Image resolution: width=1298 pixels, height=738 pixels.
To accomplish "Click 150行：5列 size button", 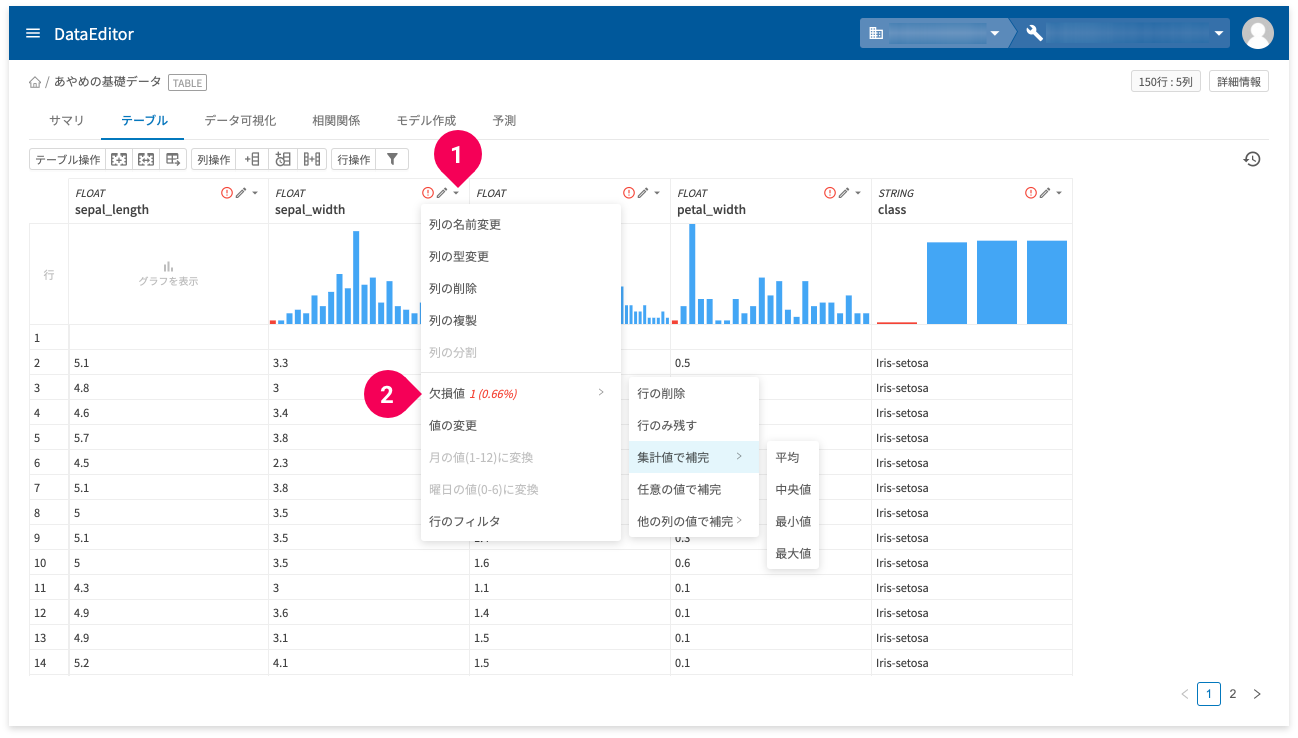I will (x=1166, y=82).
